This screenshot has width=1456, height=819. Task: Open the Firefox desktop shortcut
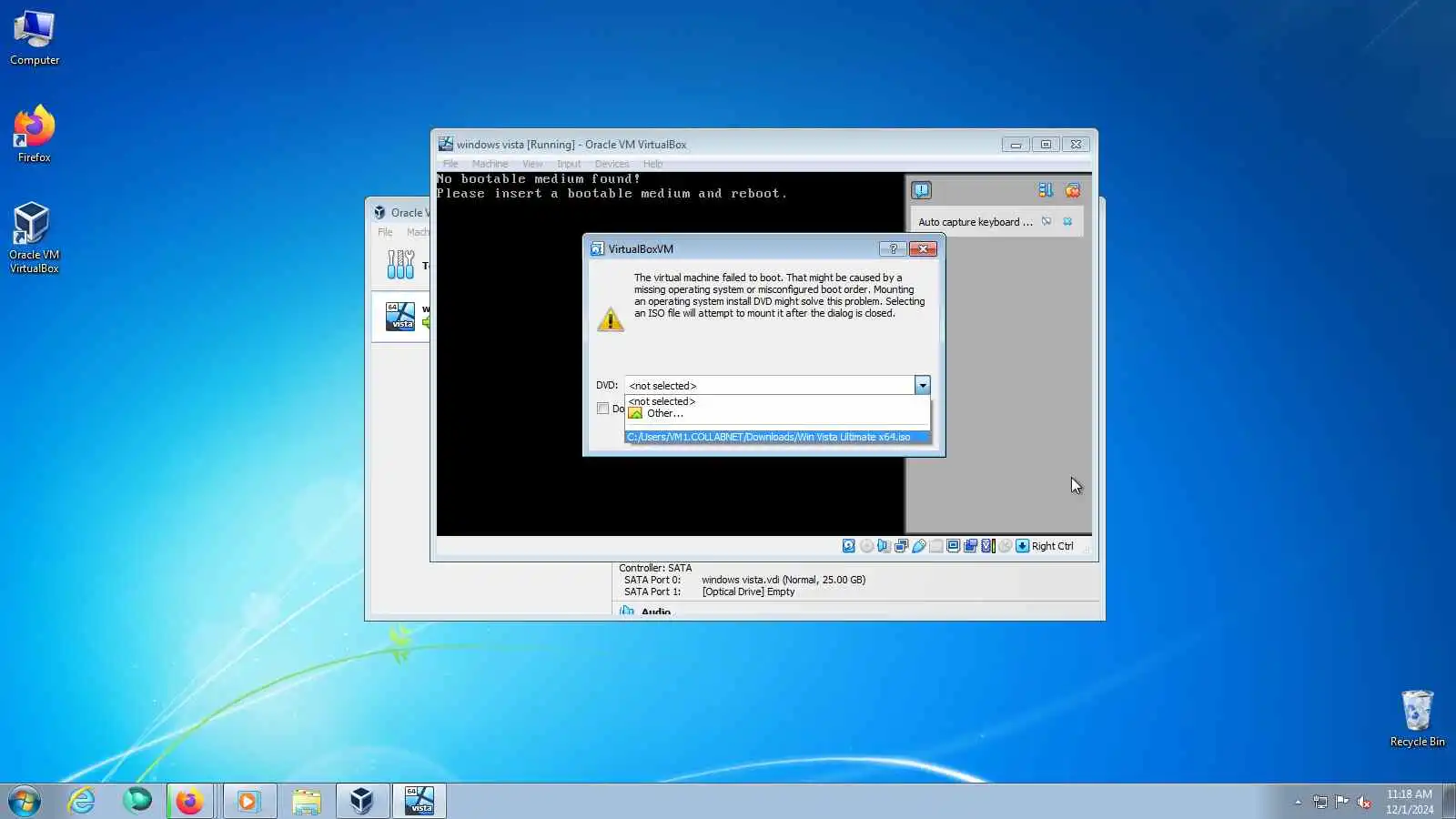coord(35,135)
